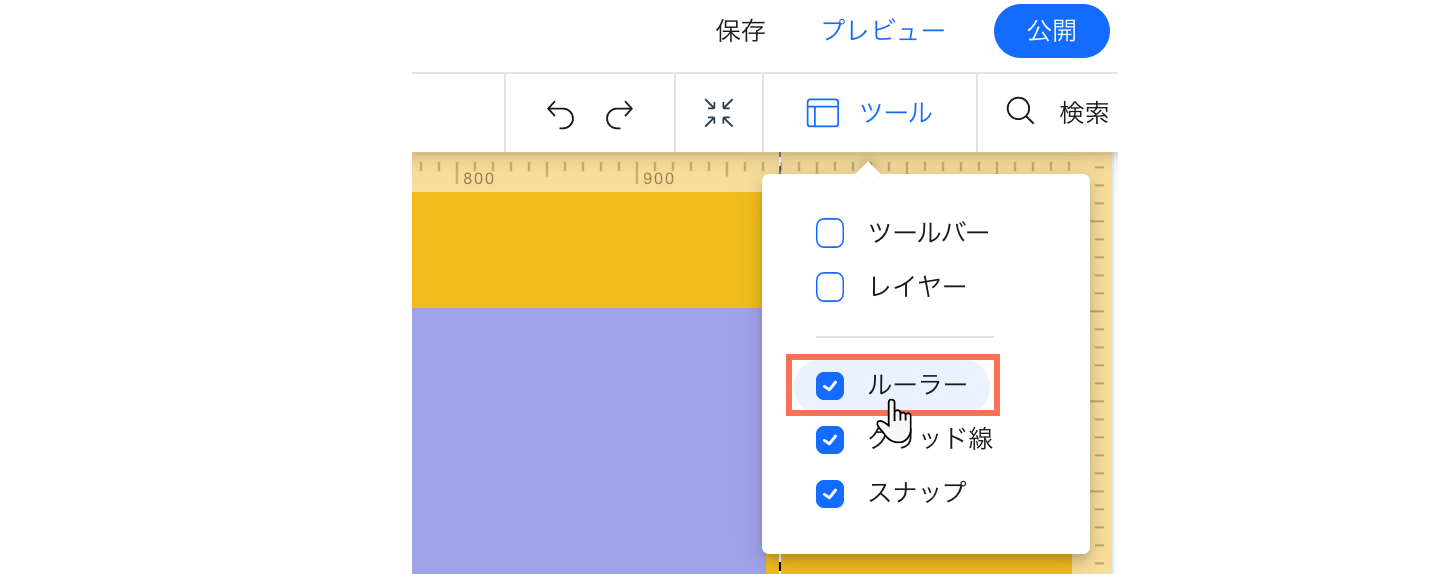Screen dimensions: 1444x574
Task: Click the yellow header section on canvas
Action: point(587,249)
